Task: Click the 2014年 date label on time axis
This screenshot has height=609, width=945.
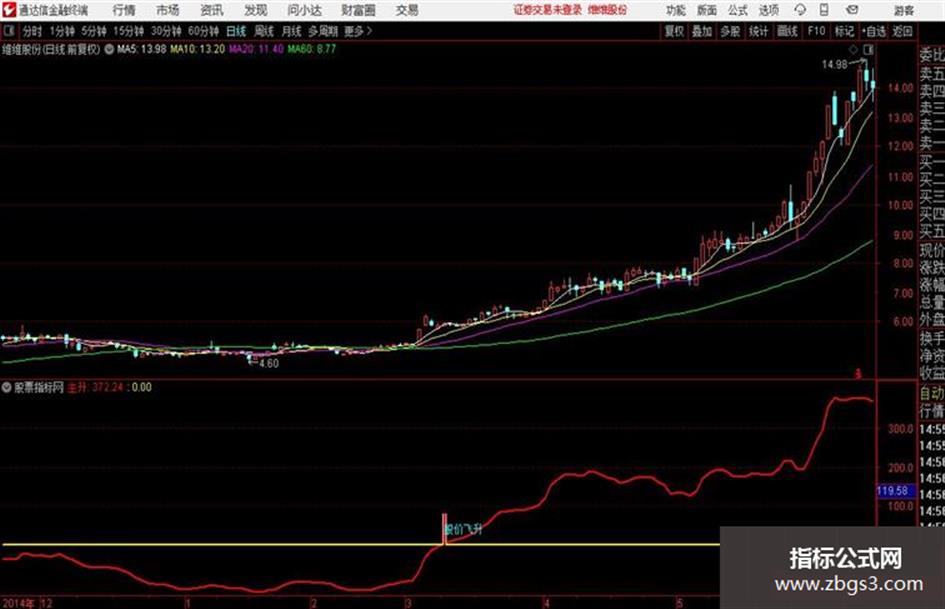Action: point(18,603)
